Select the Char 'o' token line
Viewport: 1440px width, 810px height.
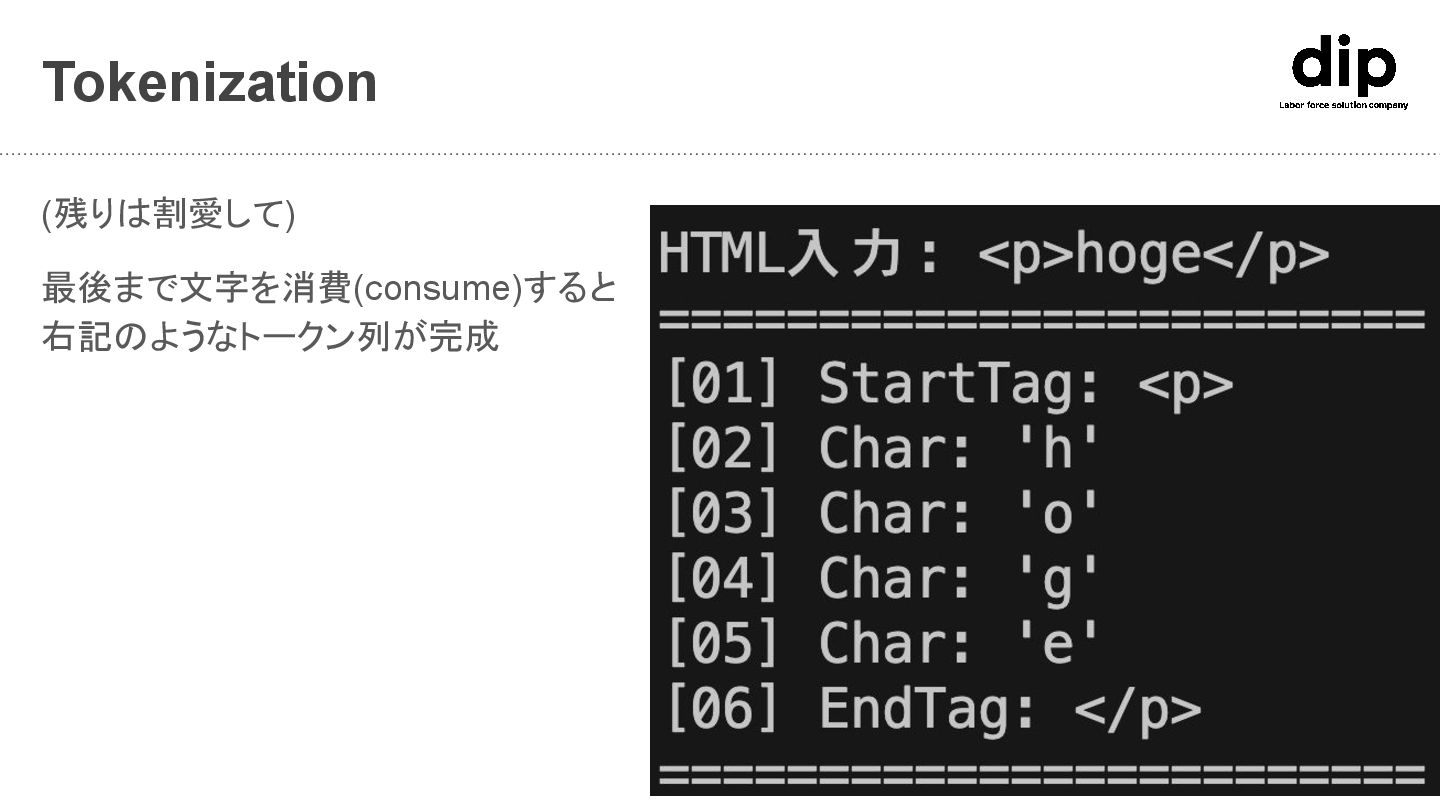(x=882, y=514)
